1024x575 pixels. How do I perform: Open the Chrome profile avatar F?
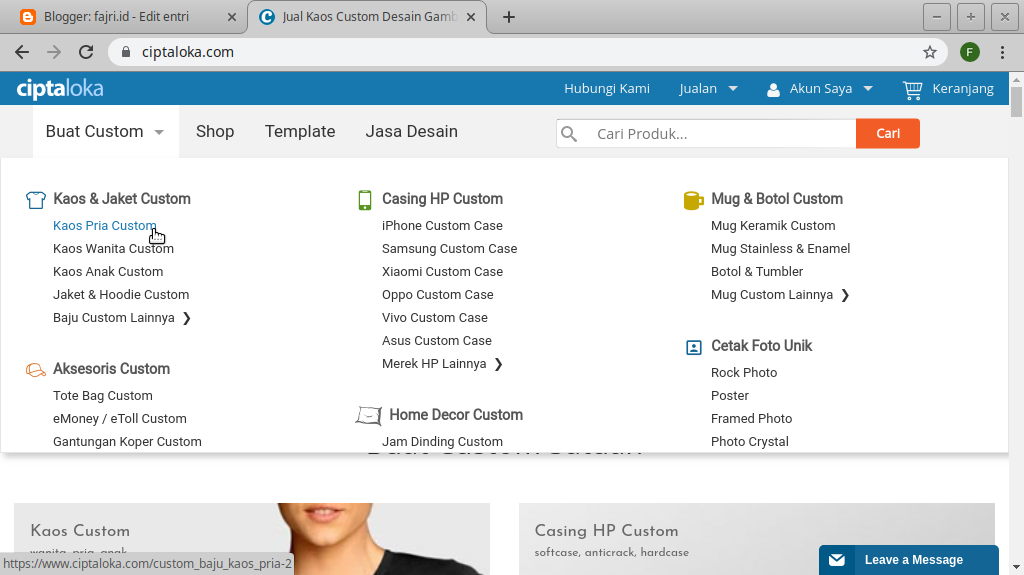point(970,52)
